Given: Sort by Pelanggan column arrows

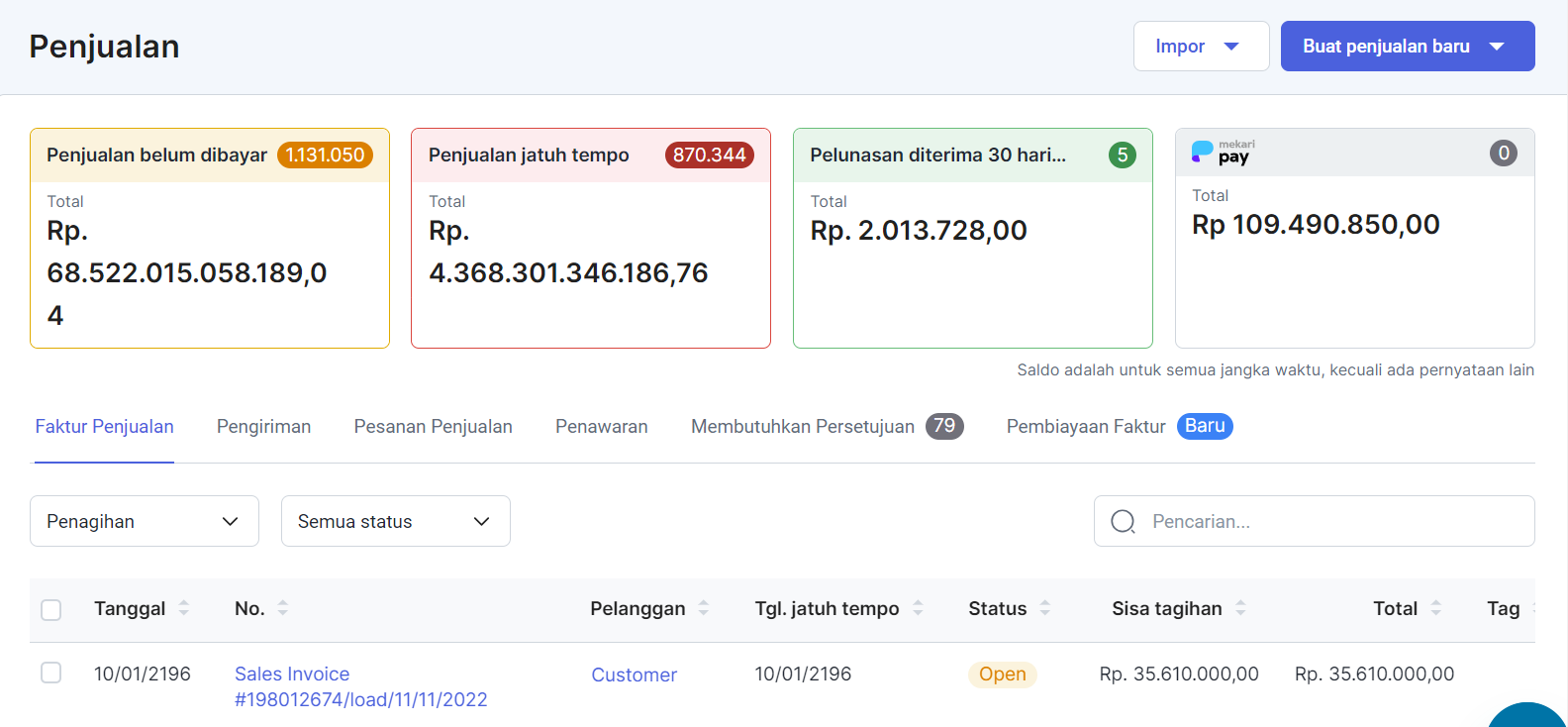Looking at the screenshot, I should (x=703, y=608).
